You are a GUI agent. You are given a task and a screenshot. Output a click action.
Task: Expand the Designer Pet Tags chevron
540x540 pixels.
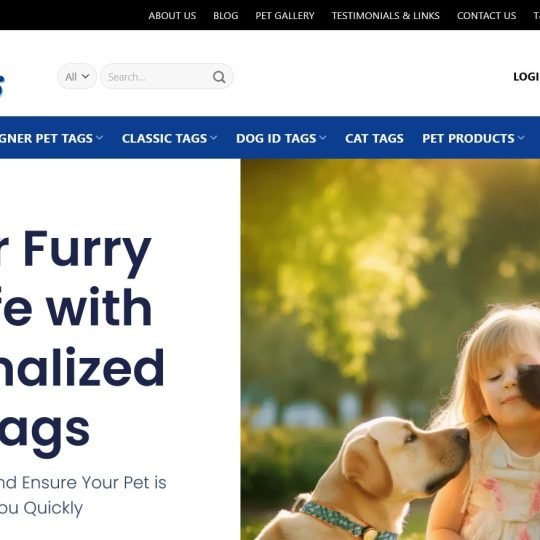[x=100, y=138]
